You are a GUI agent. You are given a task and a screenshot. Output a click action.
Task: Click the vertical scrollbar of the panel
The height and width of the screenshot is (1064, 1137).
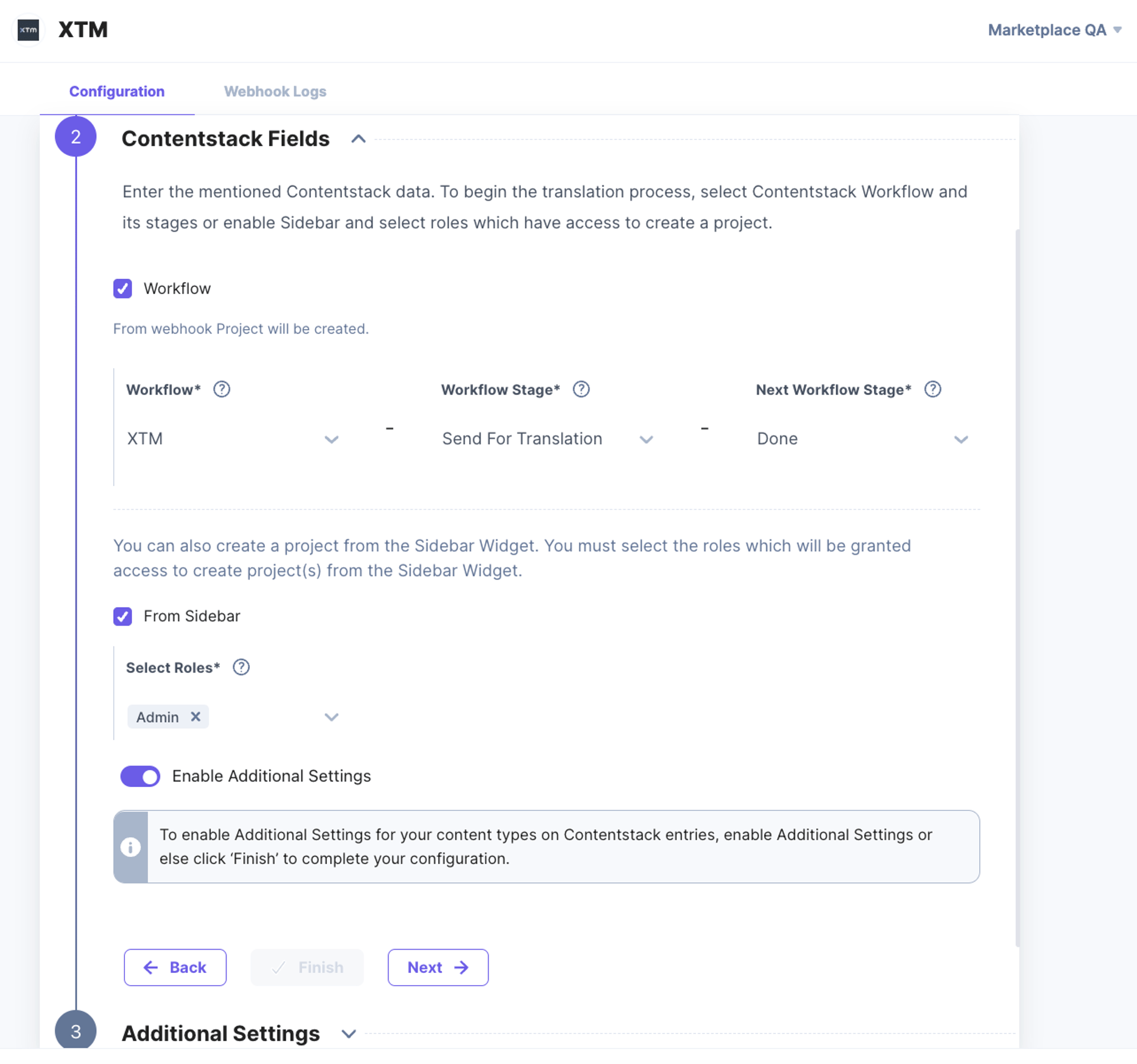[x=1018, y=588]
